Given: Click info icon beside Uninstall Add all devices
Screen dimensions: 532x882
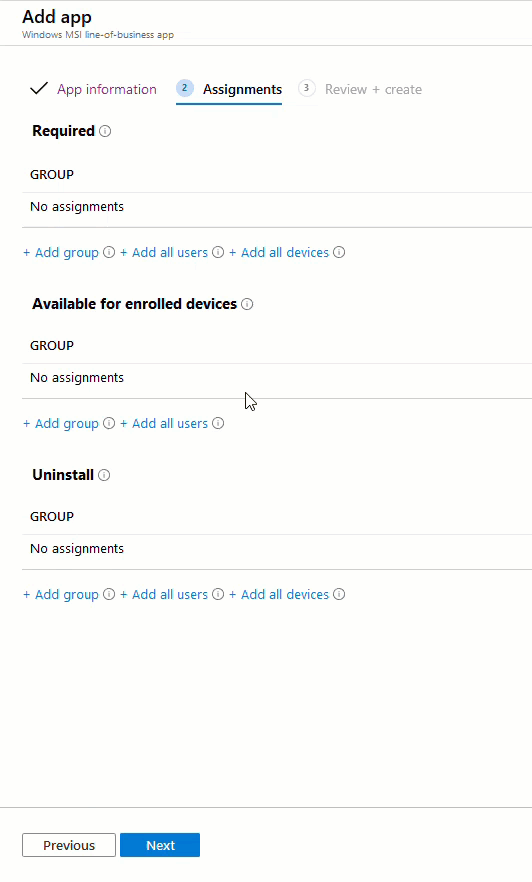Looking at the screenshot, I should tap(339, 595).
